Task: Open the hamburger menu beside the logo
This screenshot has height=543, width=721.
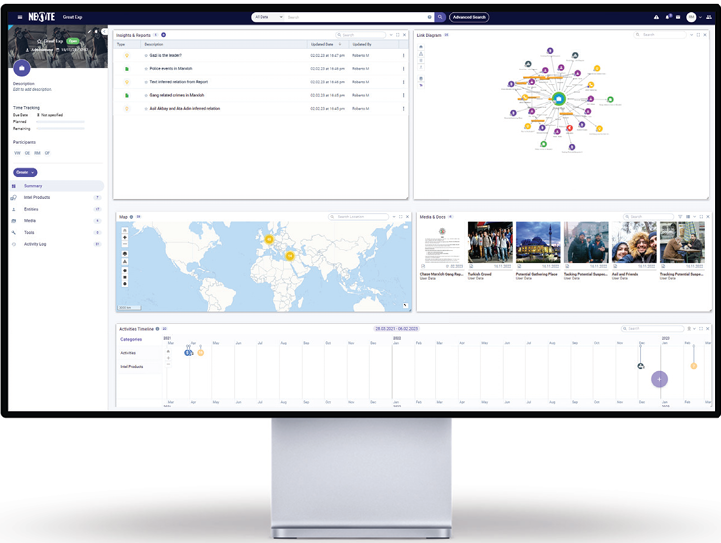Action: tap(20, 17)
